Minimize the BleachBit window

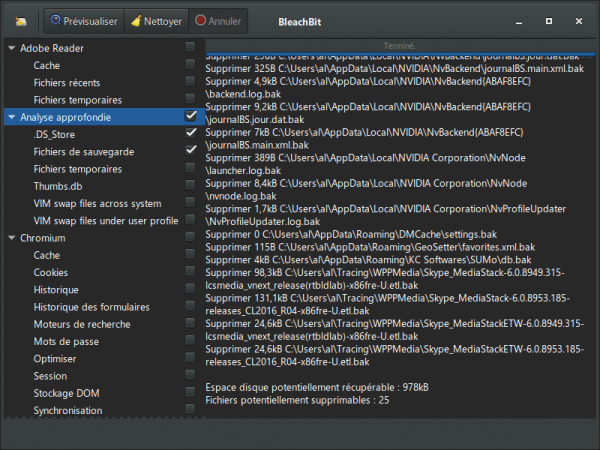(519, 22)
